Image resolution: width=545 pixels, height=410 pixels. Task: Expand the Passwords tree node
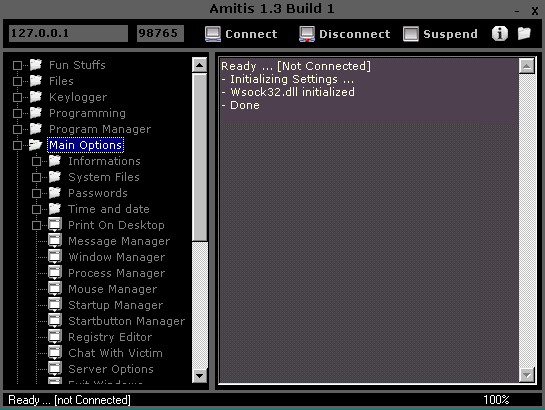pyautogui.click(x=36, y=193)
